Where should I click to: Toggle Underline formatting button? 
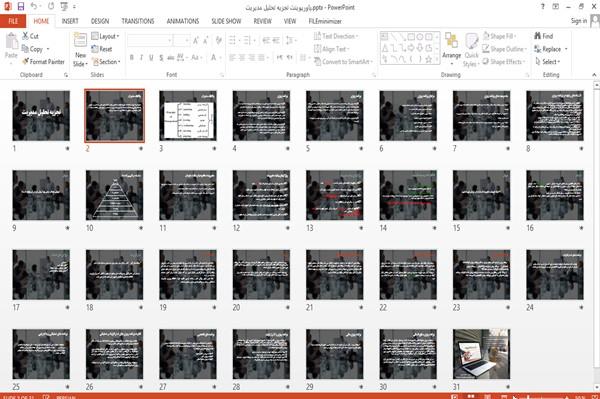[151, 57]
